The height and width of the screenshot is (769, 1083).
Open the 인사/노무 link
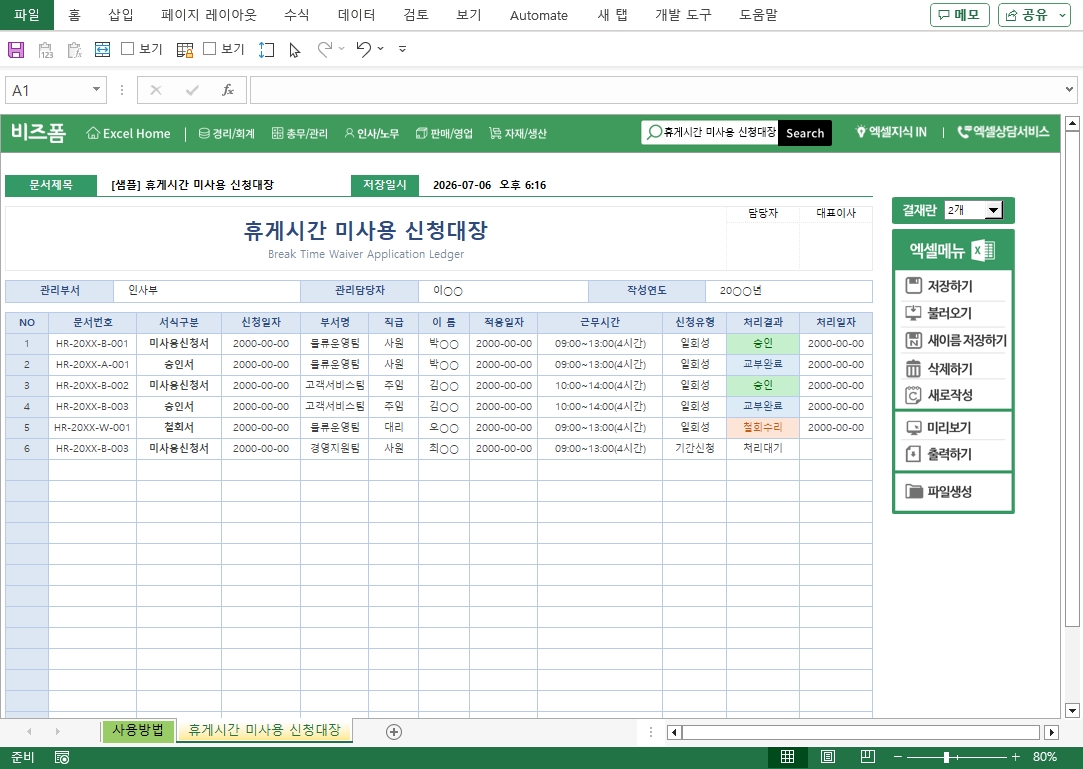click(x=372, y=133)
